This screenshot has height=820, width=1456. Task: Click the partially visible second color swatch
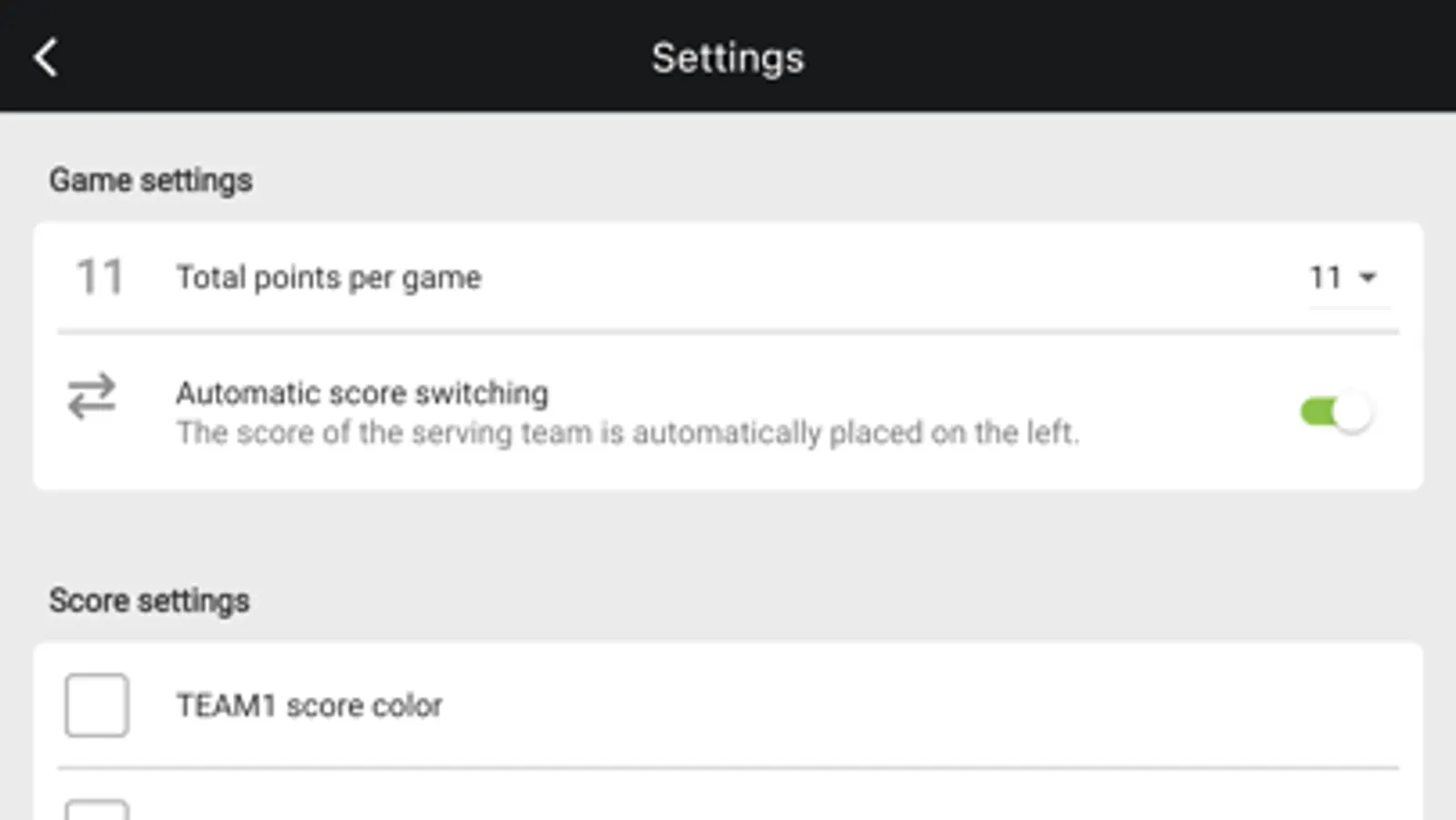(x=97, y=809)
